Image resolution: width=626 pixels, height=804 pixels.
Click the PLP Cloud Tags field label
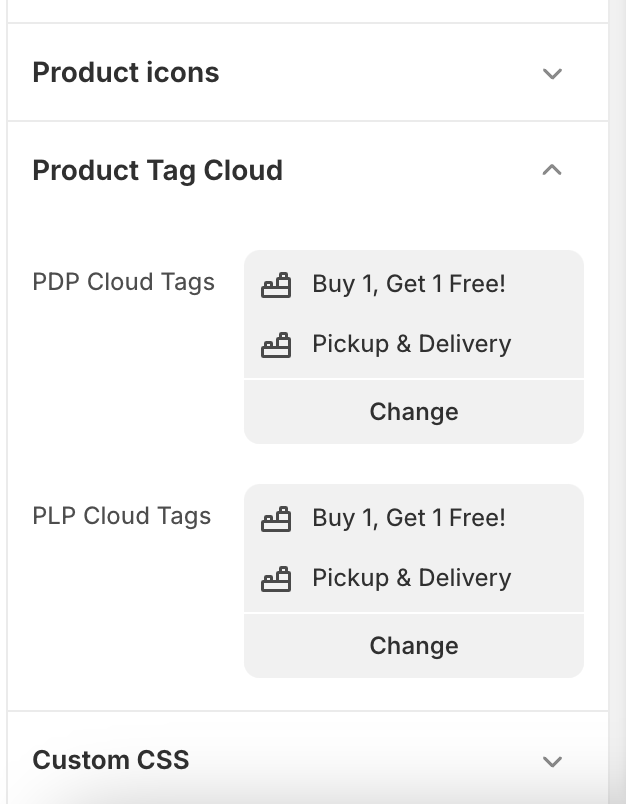122,516
